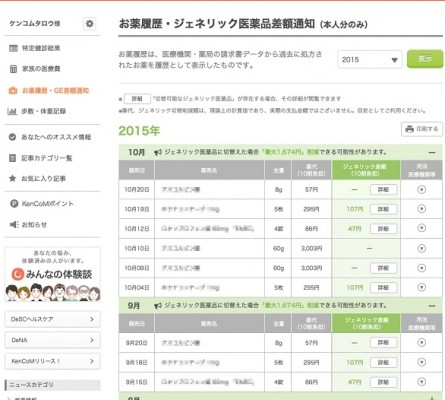Click the star icon for お気に入り記事
Screen dimensions: 445x400
click(x=12, y=178)
